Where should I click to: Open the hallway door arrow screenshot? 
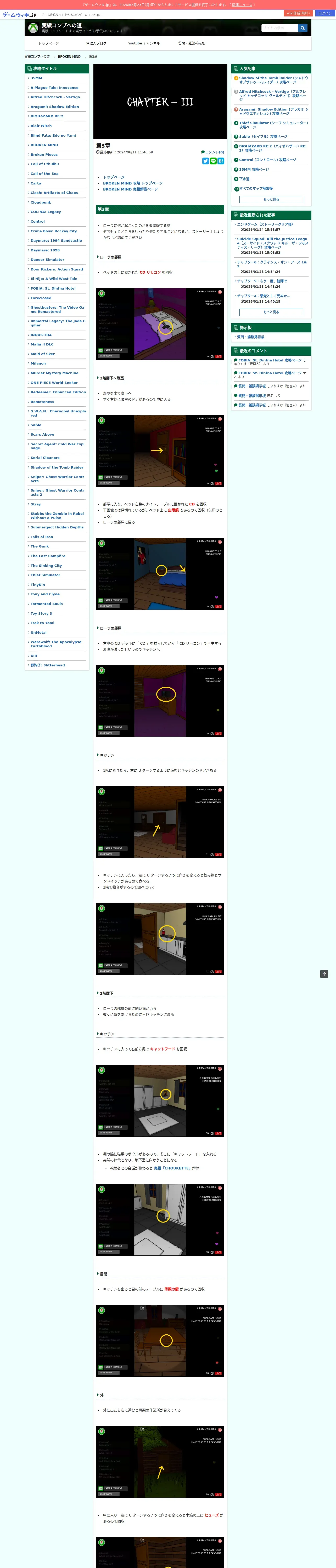pos(160,451)
